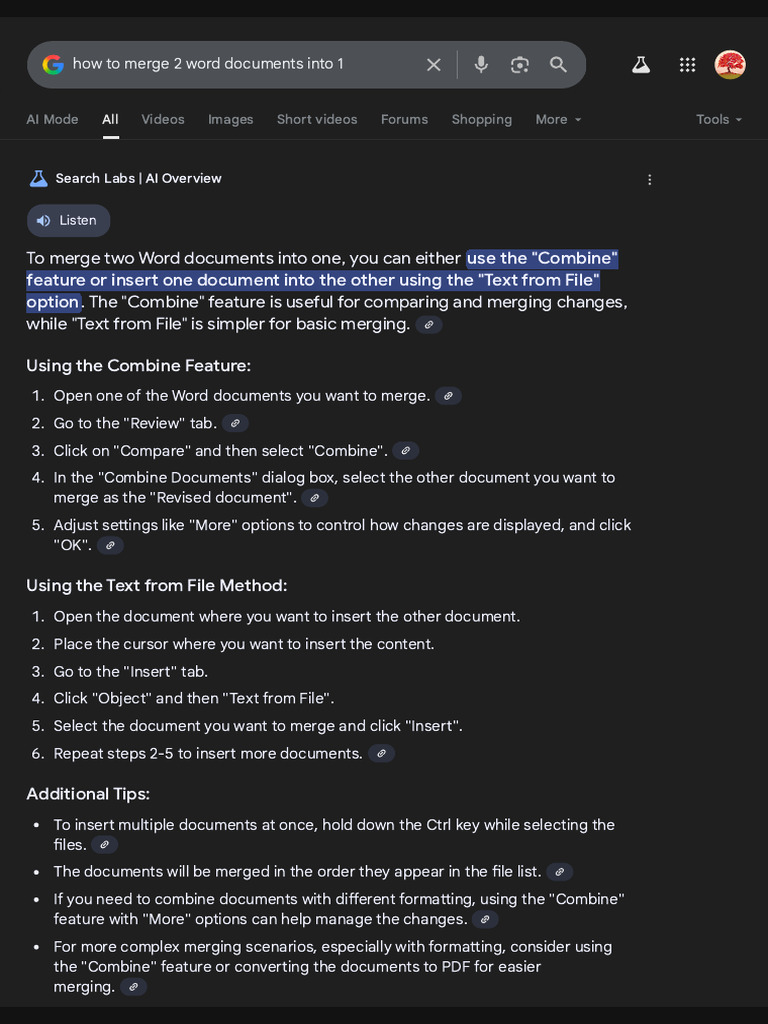The image size is (768, 1024).
Task: Clear the search query text
Action: coord(434,65)
